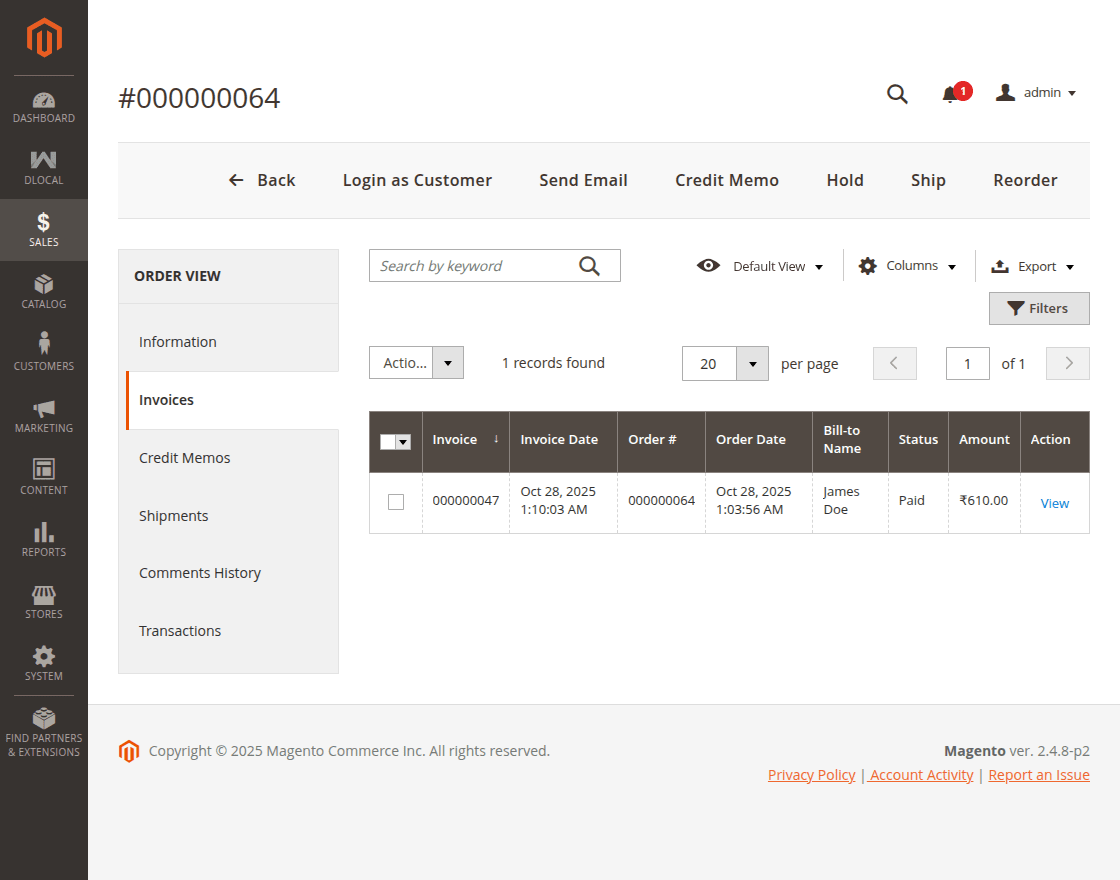Screen dimensions: 1120x880
Task: Open the Filters panel
Action: click(x=1039, y=308)
